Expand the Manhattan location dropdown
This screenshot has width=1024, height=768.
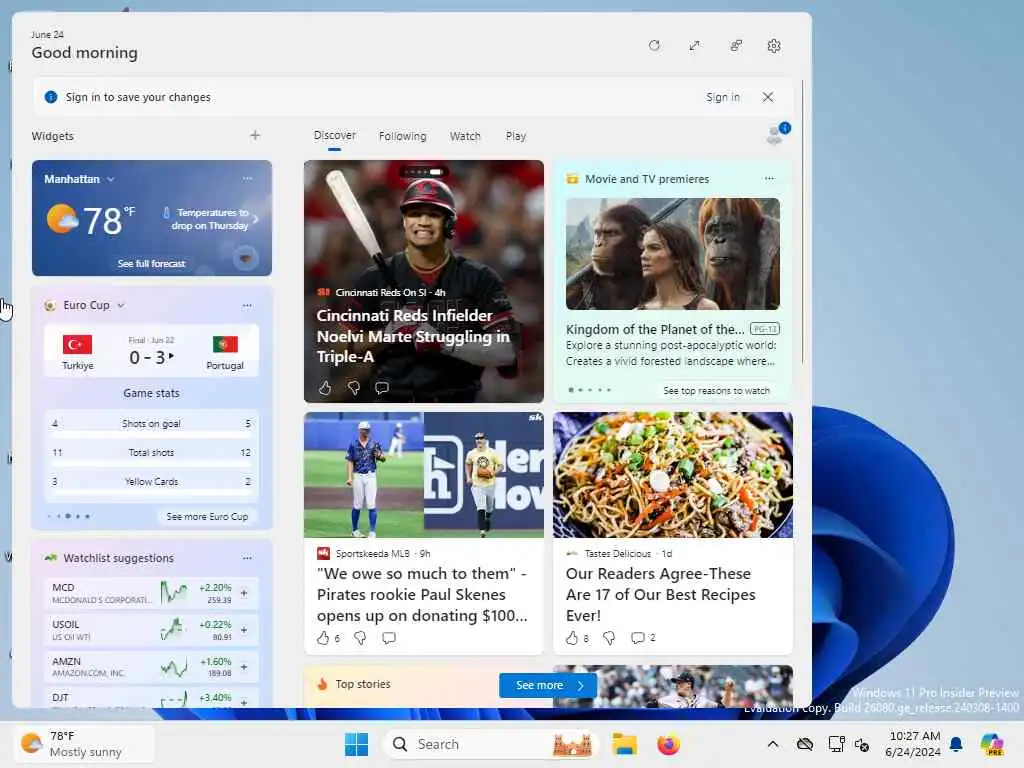[111, 179]
